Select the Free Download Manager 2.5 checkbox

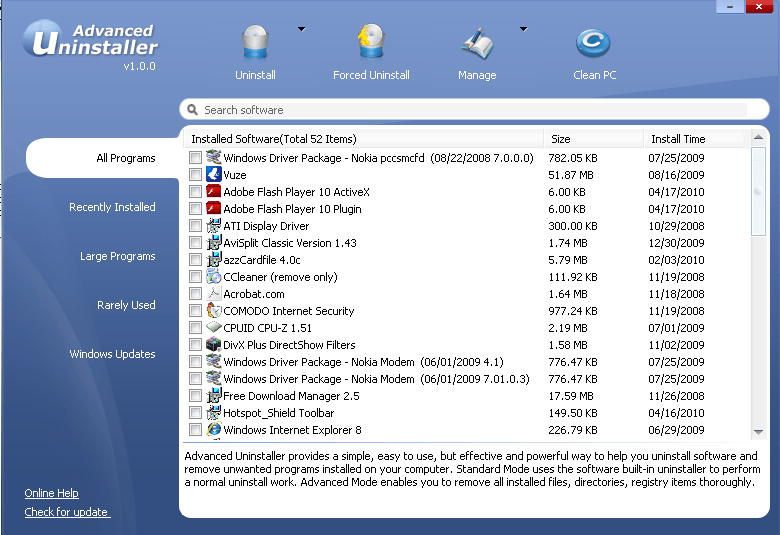[195, 396]
